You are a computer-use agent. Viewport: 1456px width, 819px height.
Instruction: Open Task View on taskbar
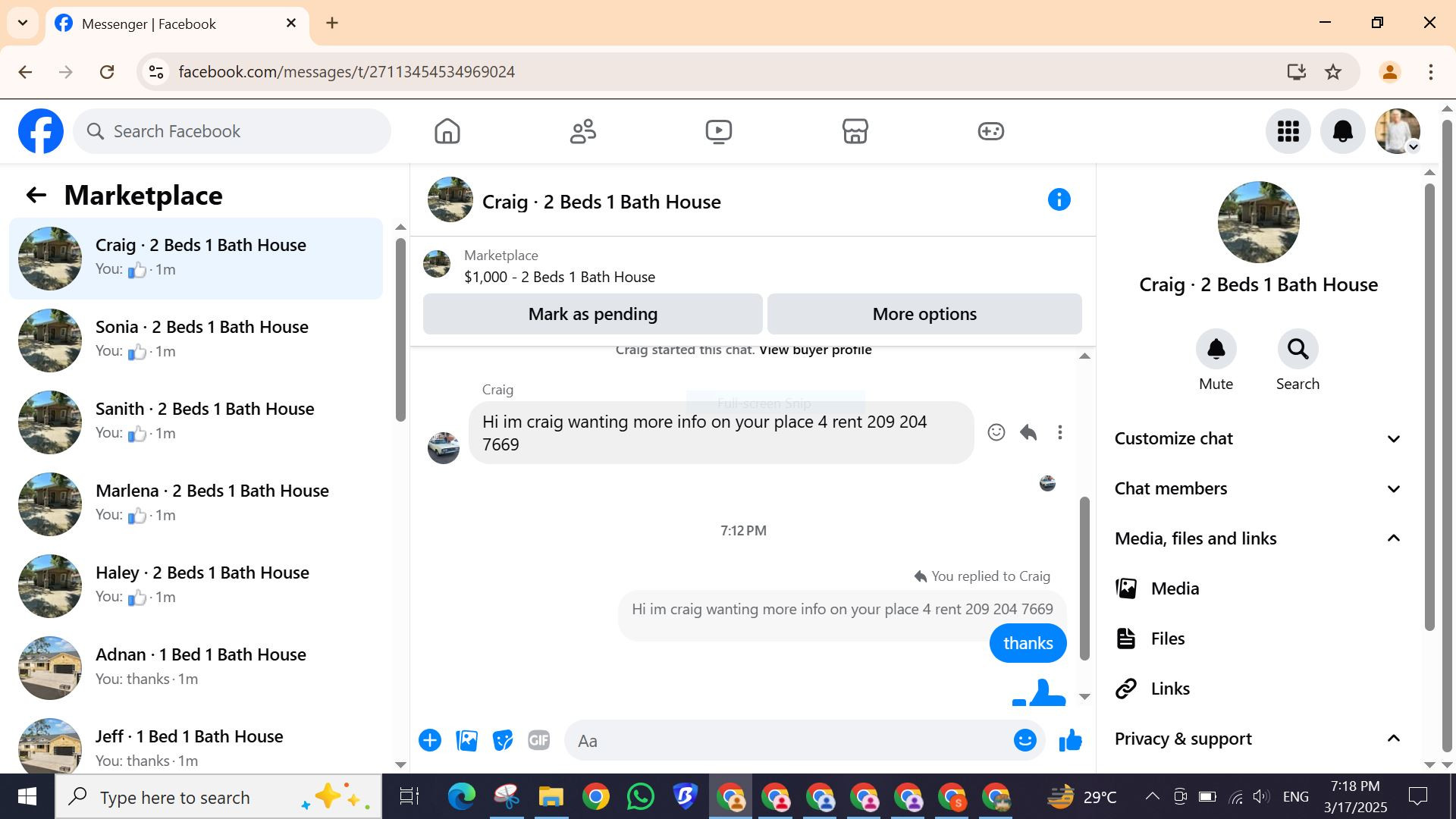pyautogui.click(x=409, y=797)
